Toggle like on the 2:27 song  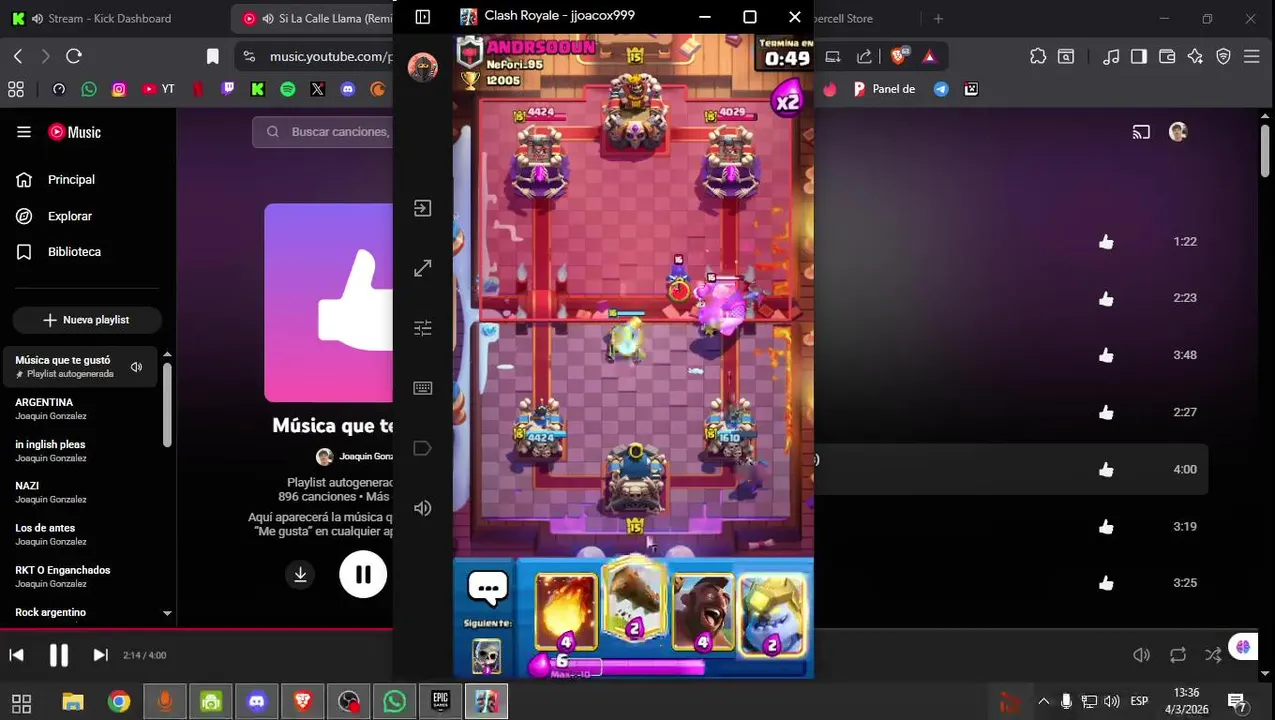pyautogui.click(x=1106, y=412)
